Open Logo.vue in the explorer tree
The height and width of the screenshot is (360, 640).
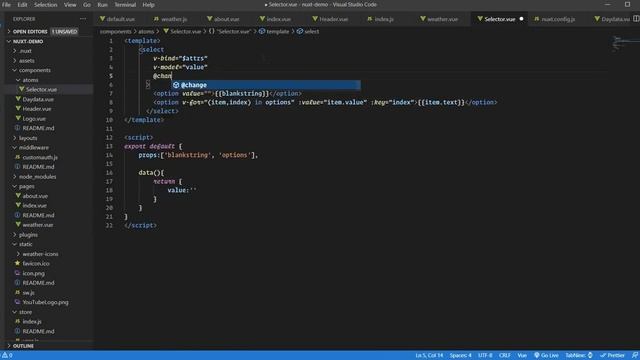click(34, 119)
